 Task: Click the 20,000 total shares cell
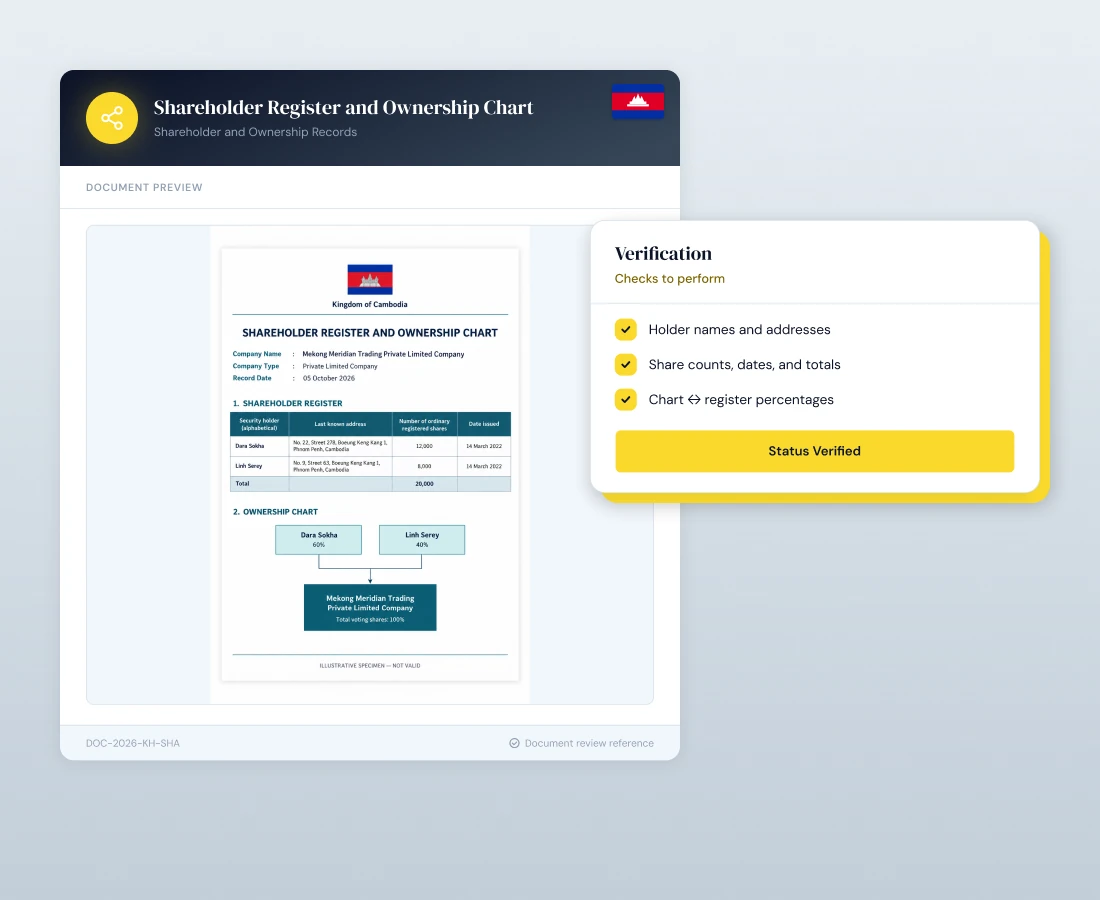[x=424, y=484]
